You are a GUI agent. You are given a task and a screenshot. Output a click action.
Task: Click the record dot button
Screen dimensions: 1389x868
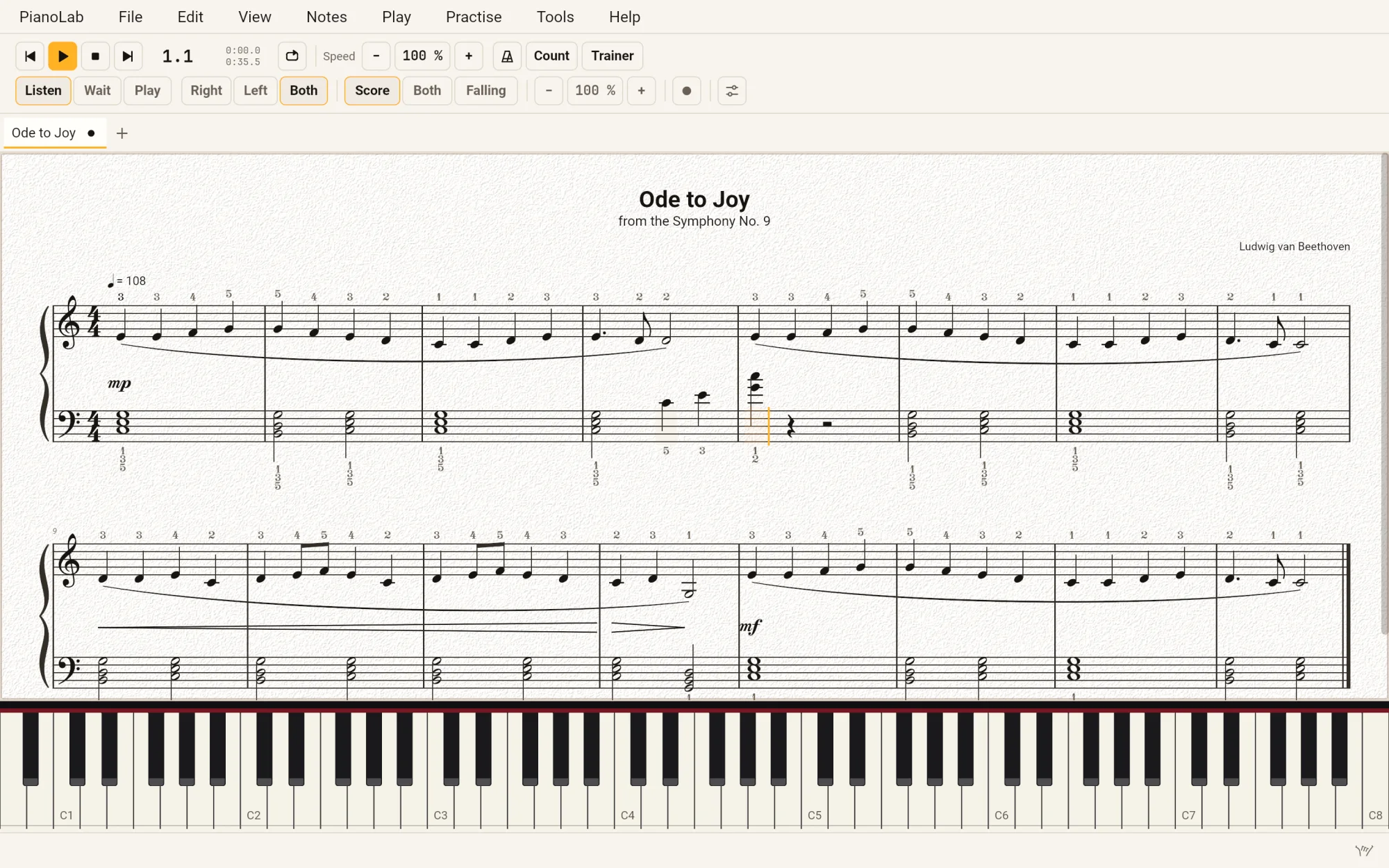point(687,91)
